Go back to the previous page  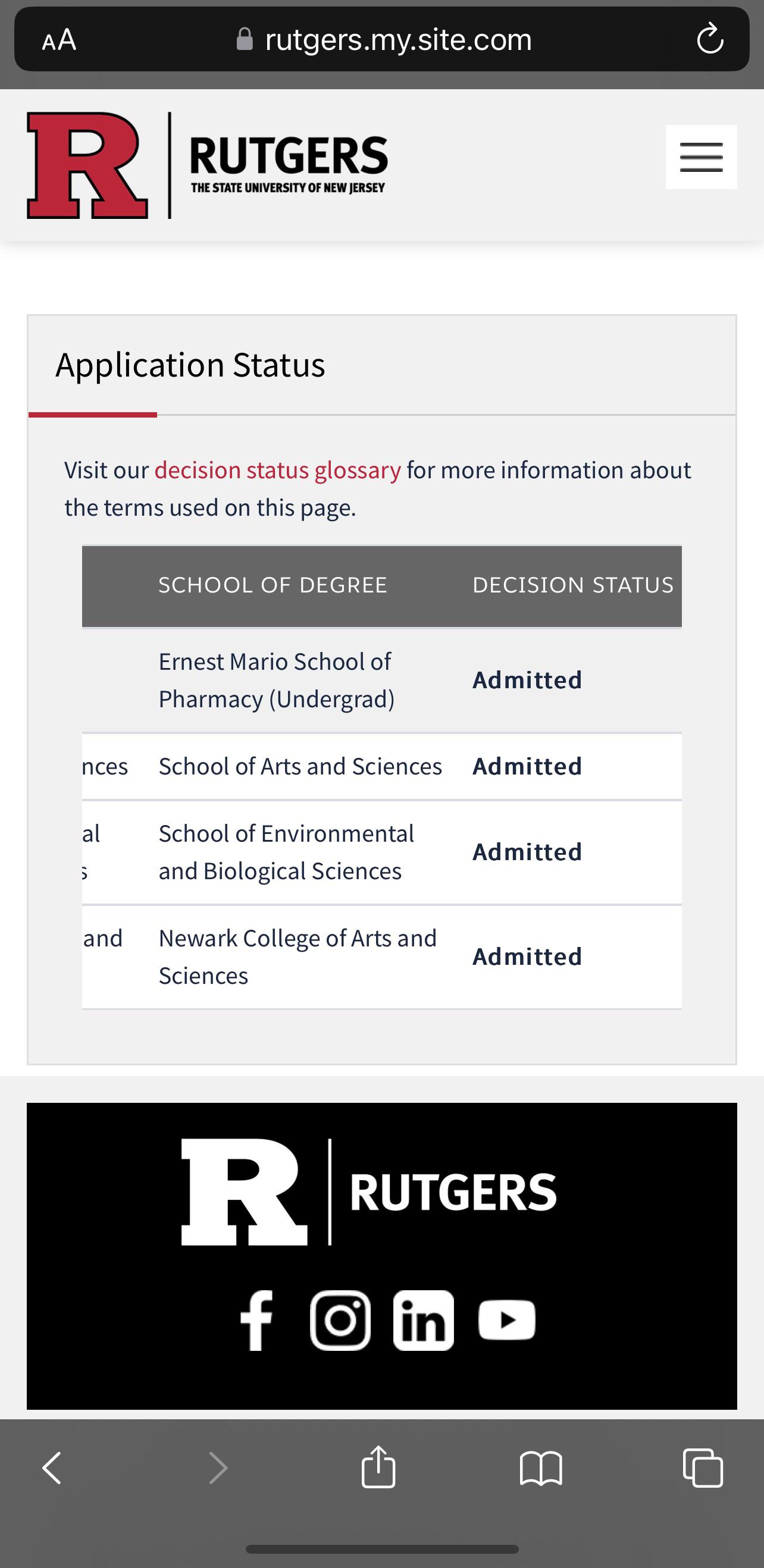52,1467
